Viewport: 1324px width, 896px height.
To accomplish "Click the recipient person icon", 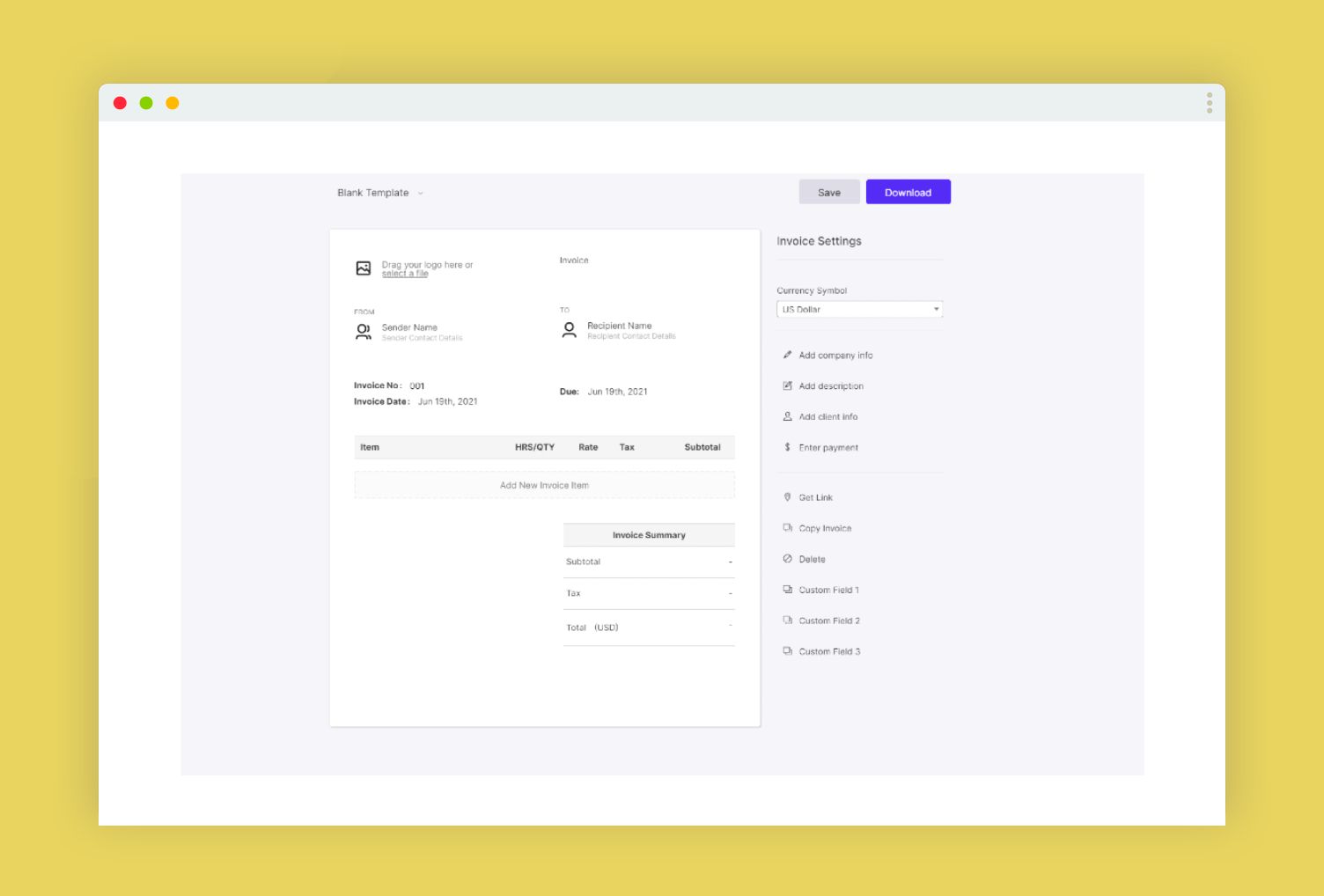I will 569,330.
